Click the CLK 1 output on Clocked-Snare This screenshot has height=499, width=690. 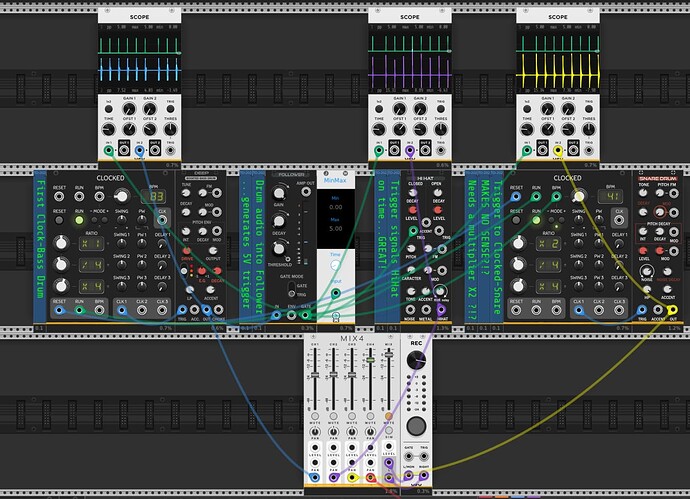[579, 310]
